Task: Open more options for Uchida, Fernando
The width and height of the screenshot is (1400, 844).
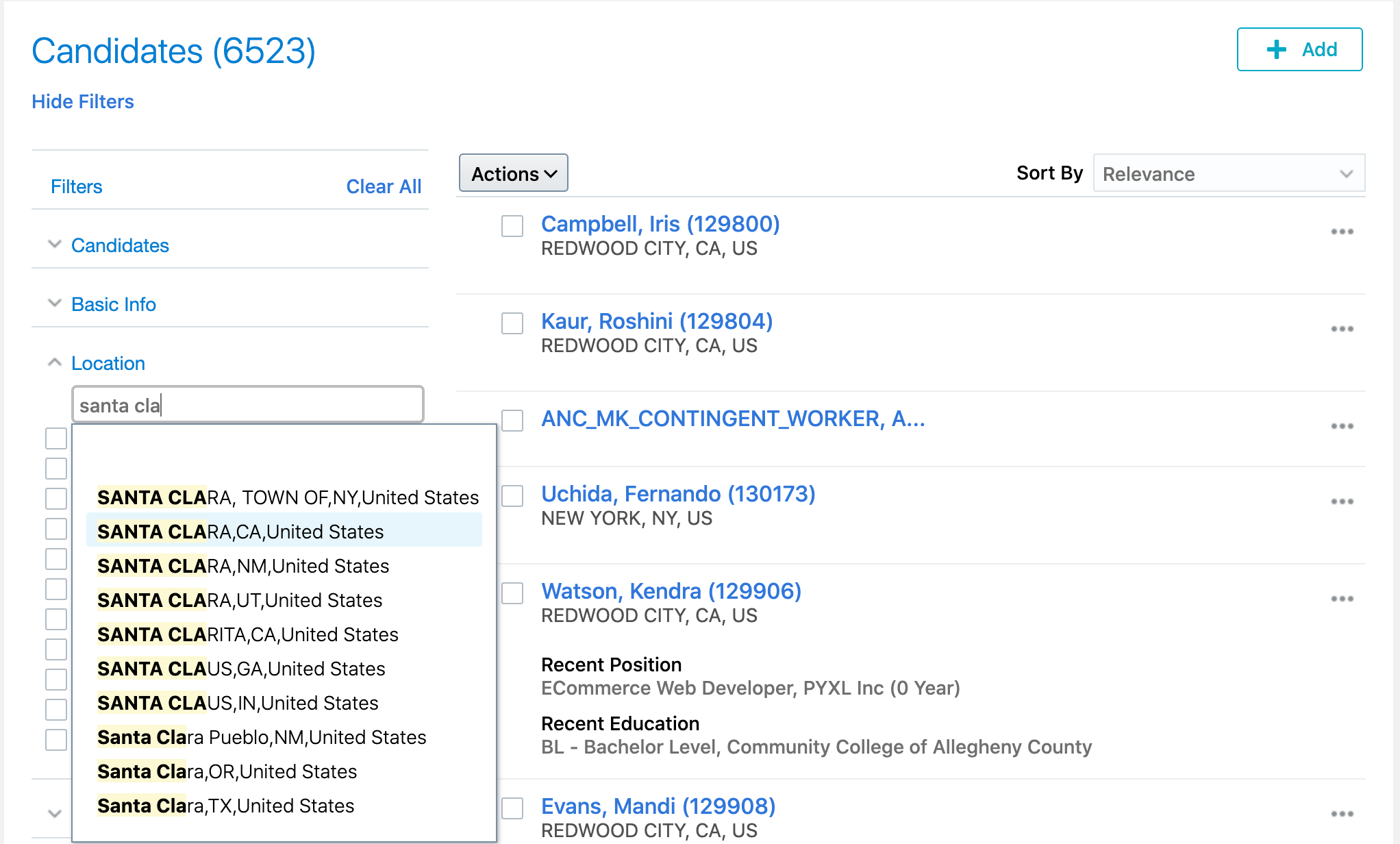Action: coord(1342,501)
